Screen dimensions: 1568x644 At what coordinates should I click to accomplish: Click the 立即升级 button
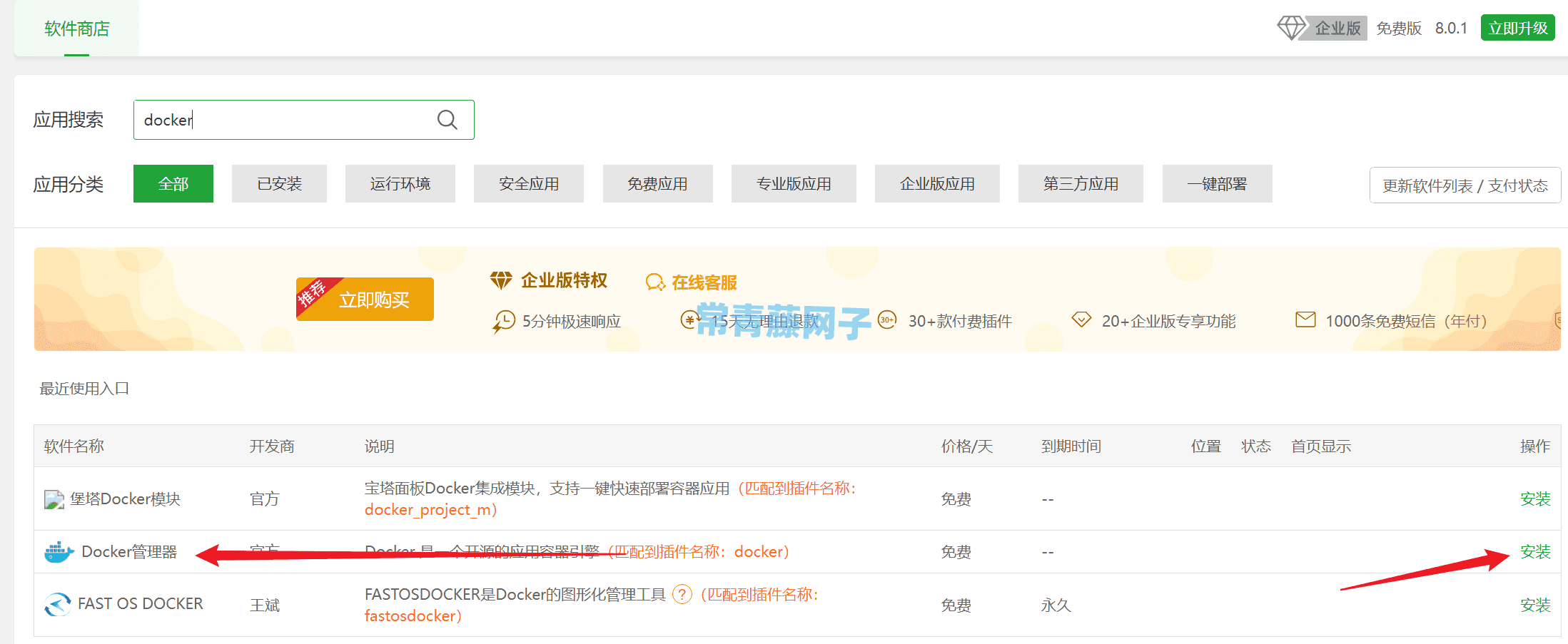pyautogui.click(x=1517, y=27)
